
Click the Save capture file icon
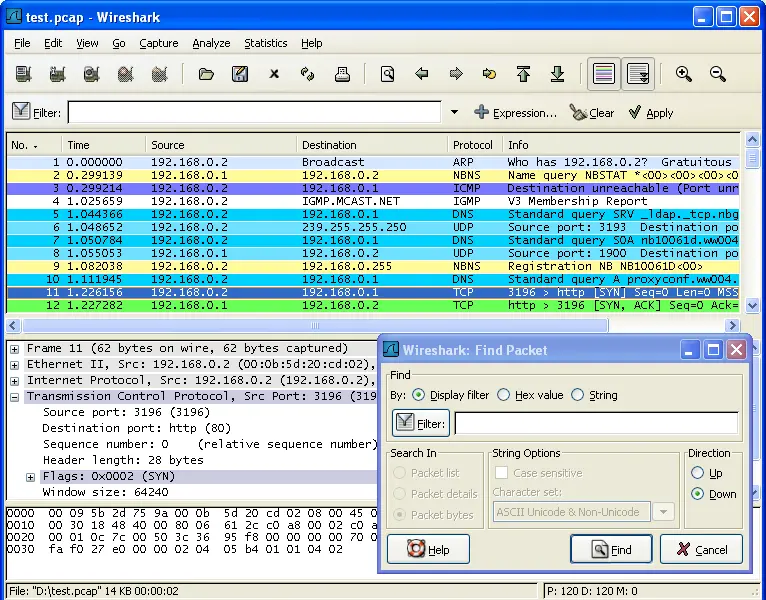[240, 74]
